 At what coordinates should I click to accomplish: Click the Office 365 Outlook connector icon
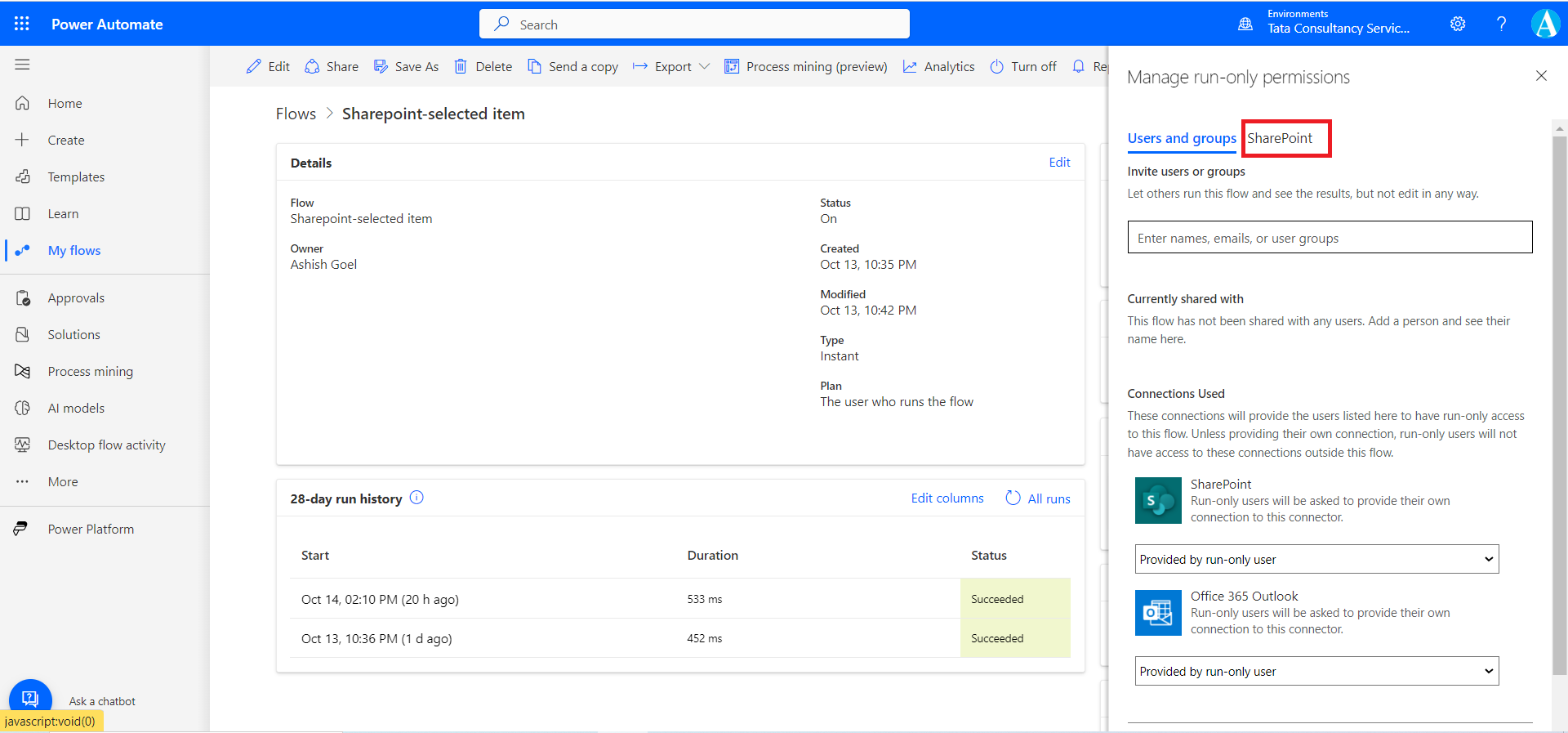pyautogui.click(x=1158, y=612)
